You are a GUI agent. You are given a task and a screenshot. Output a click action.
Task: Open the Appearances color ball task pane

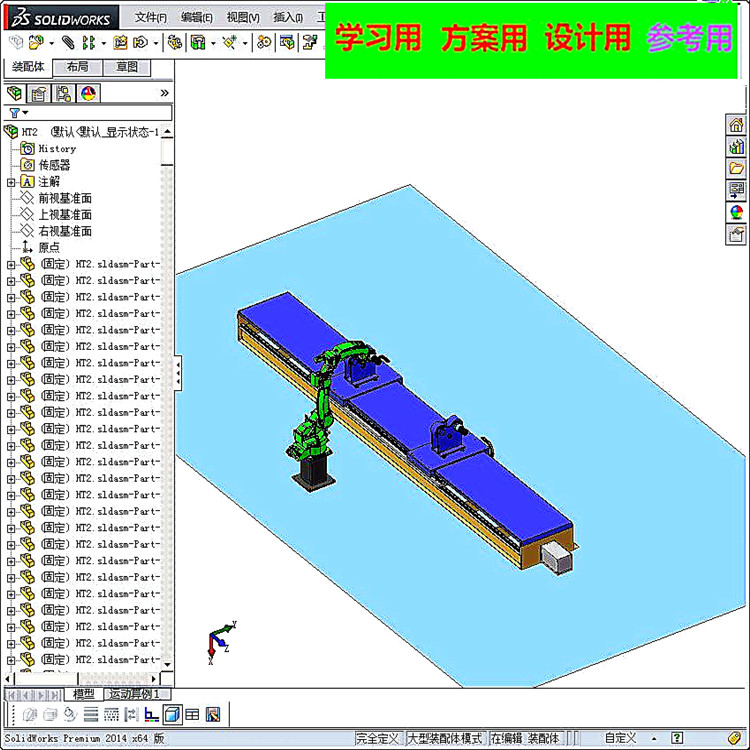coord(736,212)
